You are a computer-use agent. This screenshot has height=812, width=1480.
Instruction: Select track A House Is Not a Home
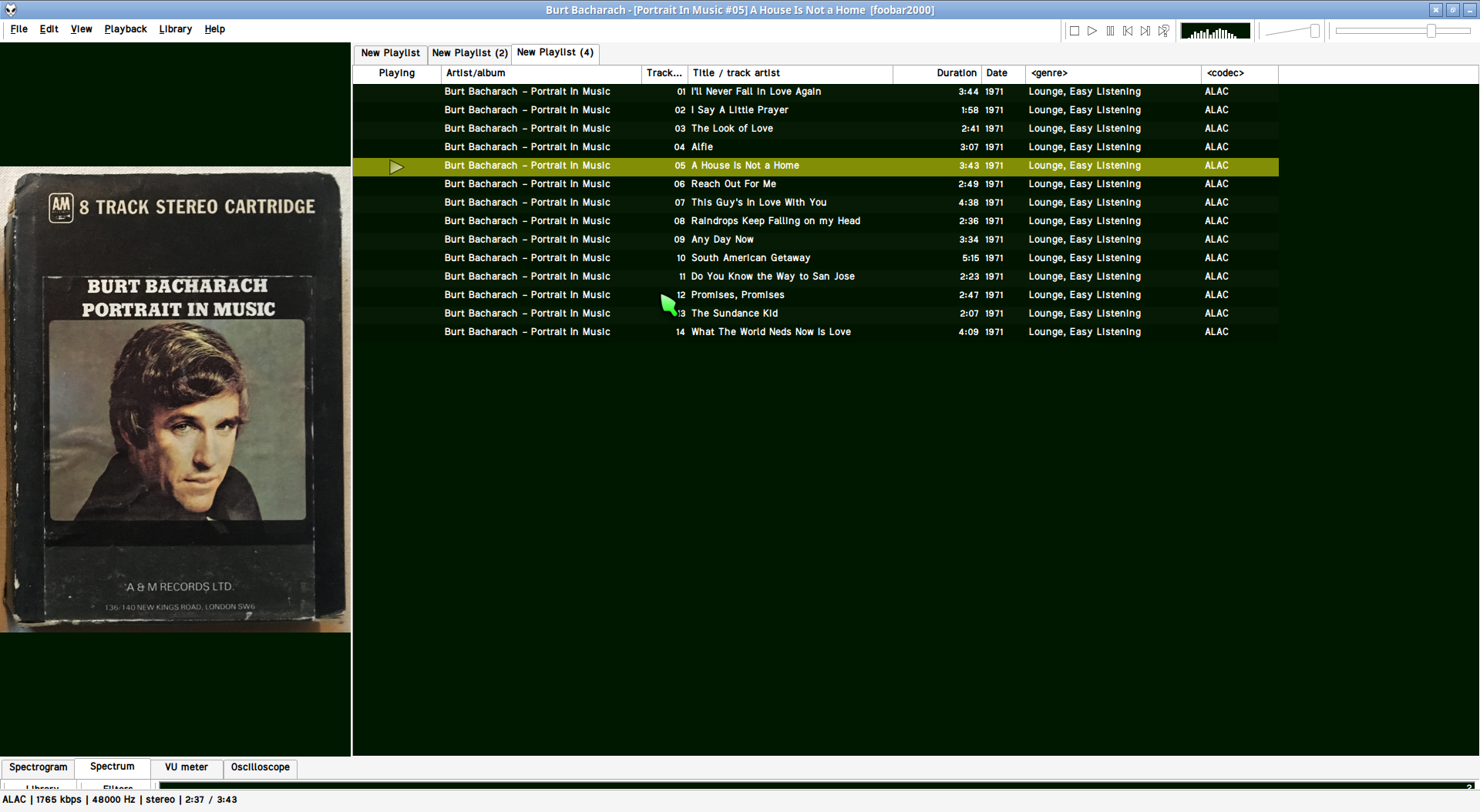coord(816,166)
